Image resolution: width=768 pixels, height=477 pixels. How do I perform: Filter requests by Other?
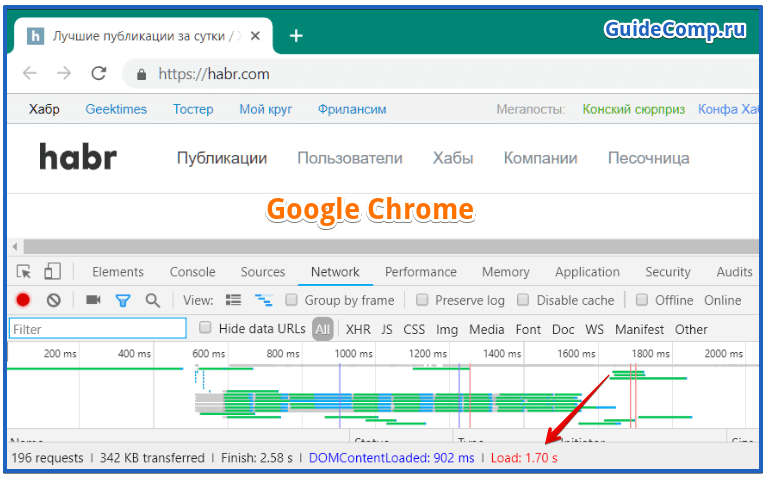click(x=691, y=329)
